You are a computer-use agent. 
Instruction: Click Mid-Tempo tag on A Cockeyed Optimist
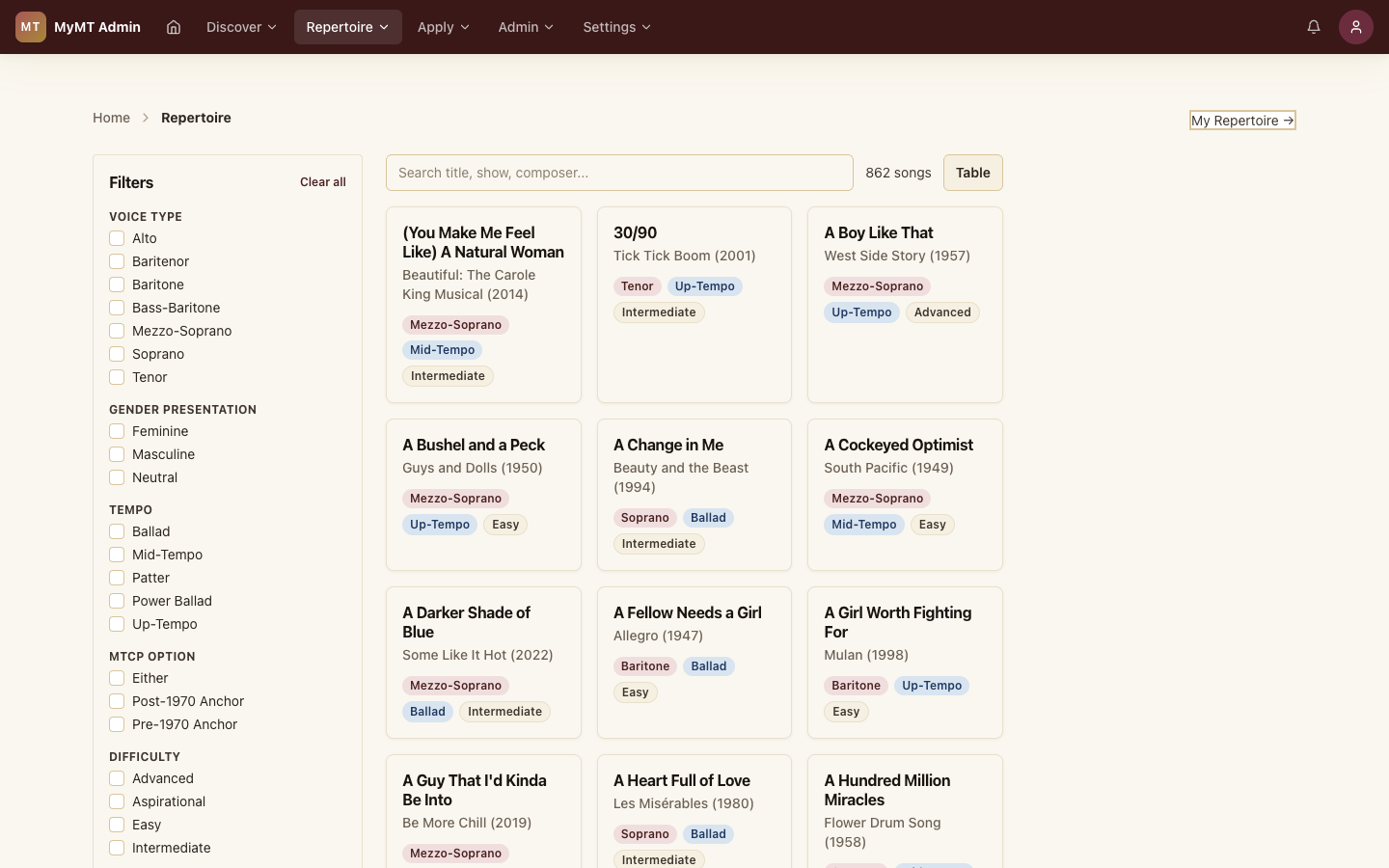(x=864, y=525)
